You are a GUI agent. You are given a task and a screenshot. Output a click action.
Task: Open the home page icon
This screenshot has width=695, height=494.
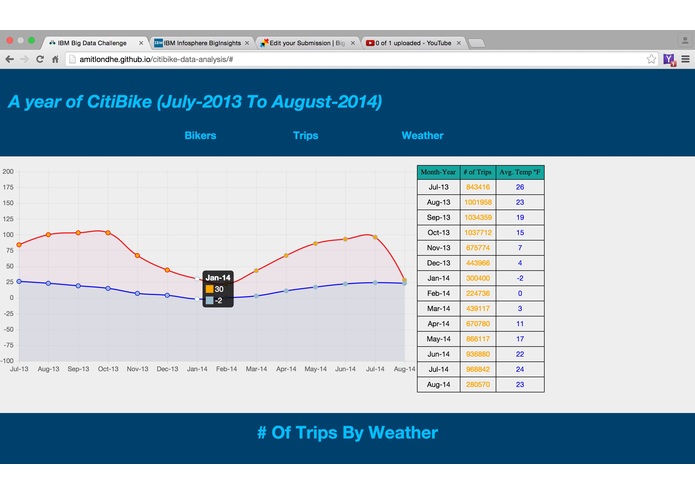click(55, 59)
